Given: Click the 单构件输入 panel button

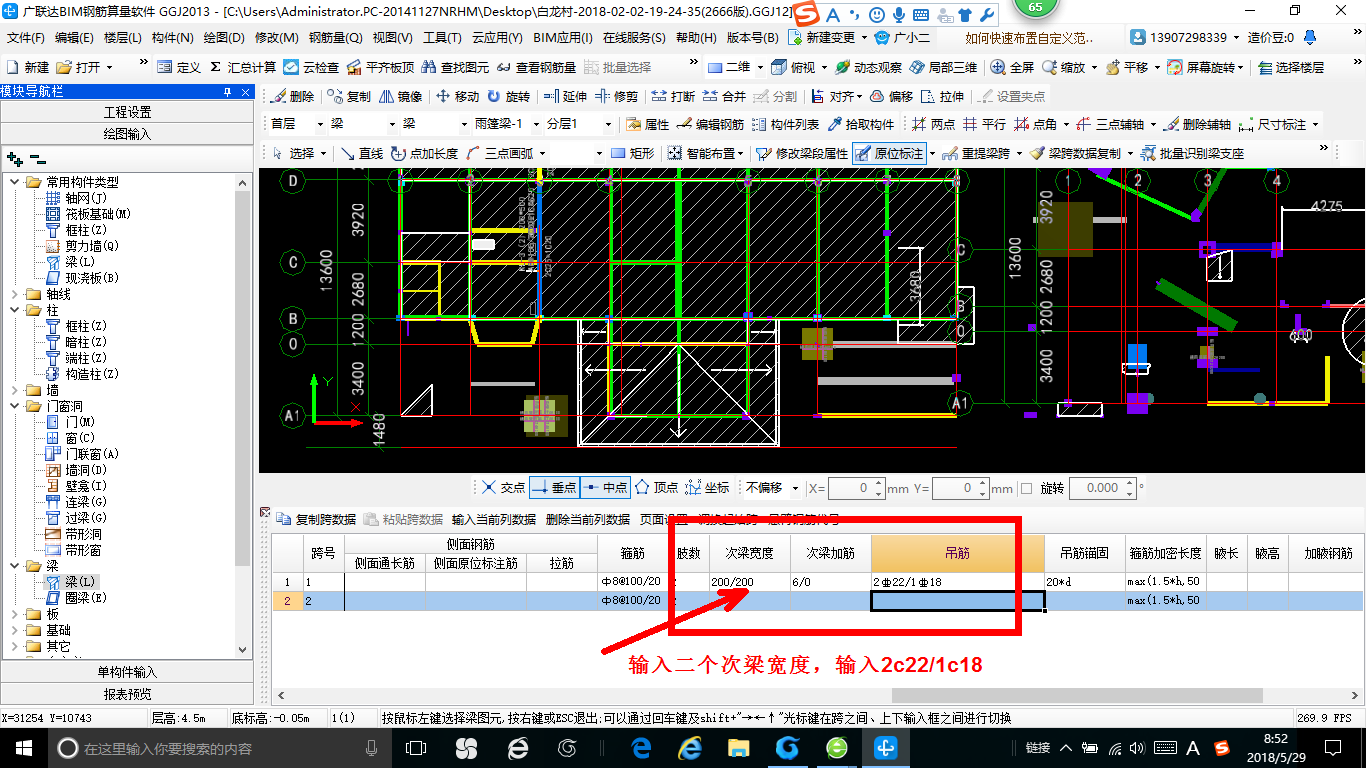Looking at the screenshot, I should (127, 672).
